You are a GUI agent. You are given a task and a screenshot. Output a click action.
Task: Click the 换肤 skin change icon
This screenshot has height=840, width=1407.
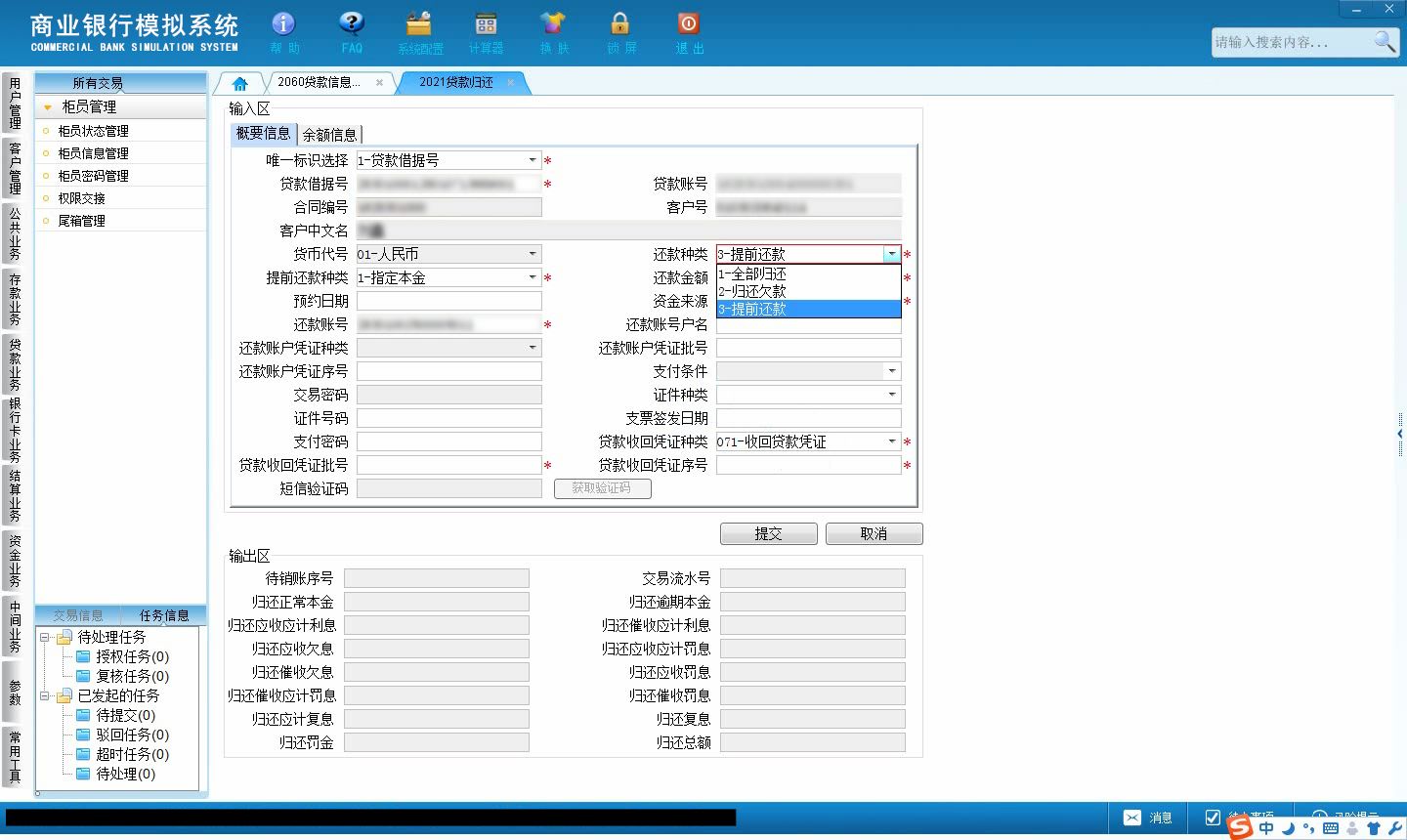552,23
